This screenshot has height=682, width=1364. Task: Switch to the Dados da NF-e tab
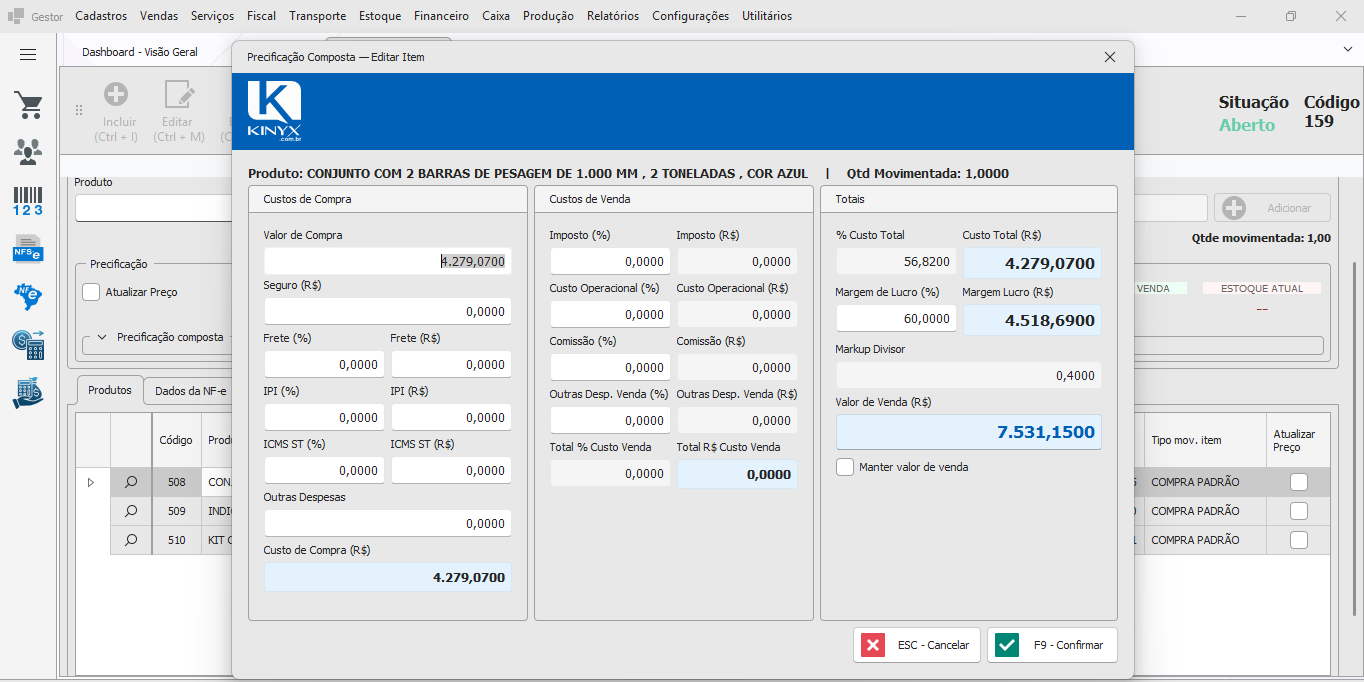pos(190,391)
